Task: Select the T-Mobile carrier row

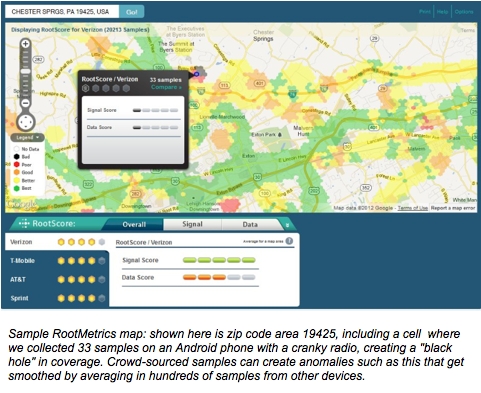Action: click(x=57, y=261)
